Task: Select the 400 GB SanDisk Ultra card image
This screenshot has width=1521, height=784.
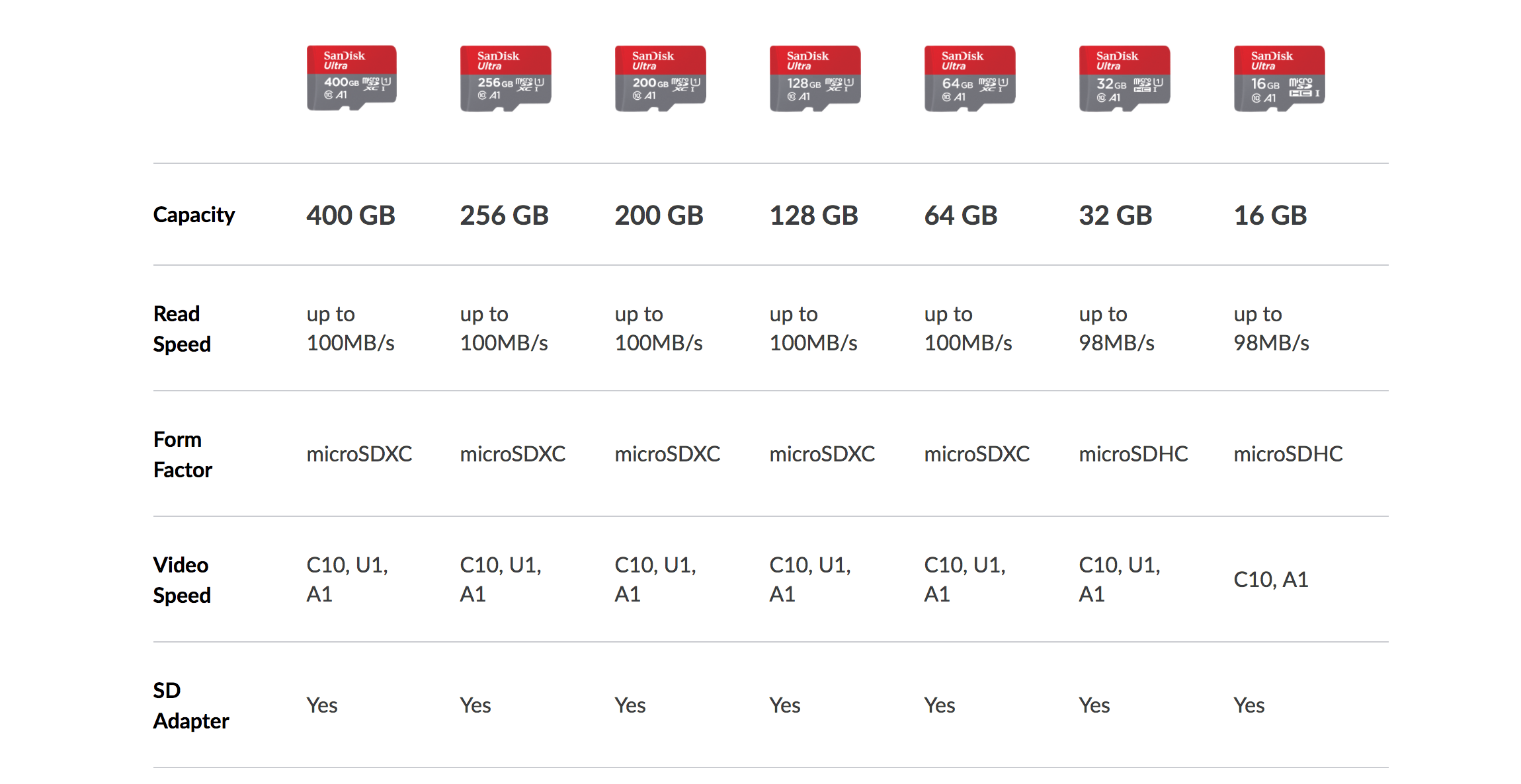Action: tap(351, 77)
